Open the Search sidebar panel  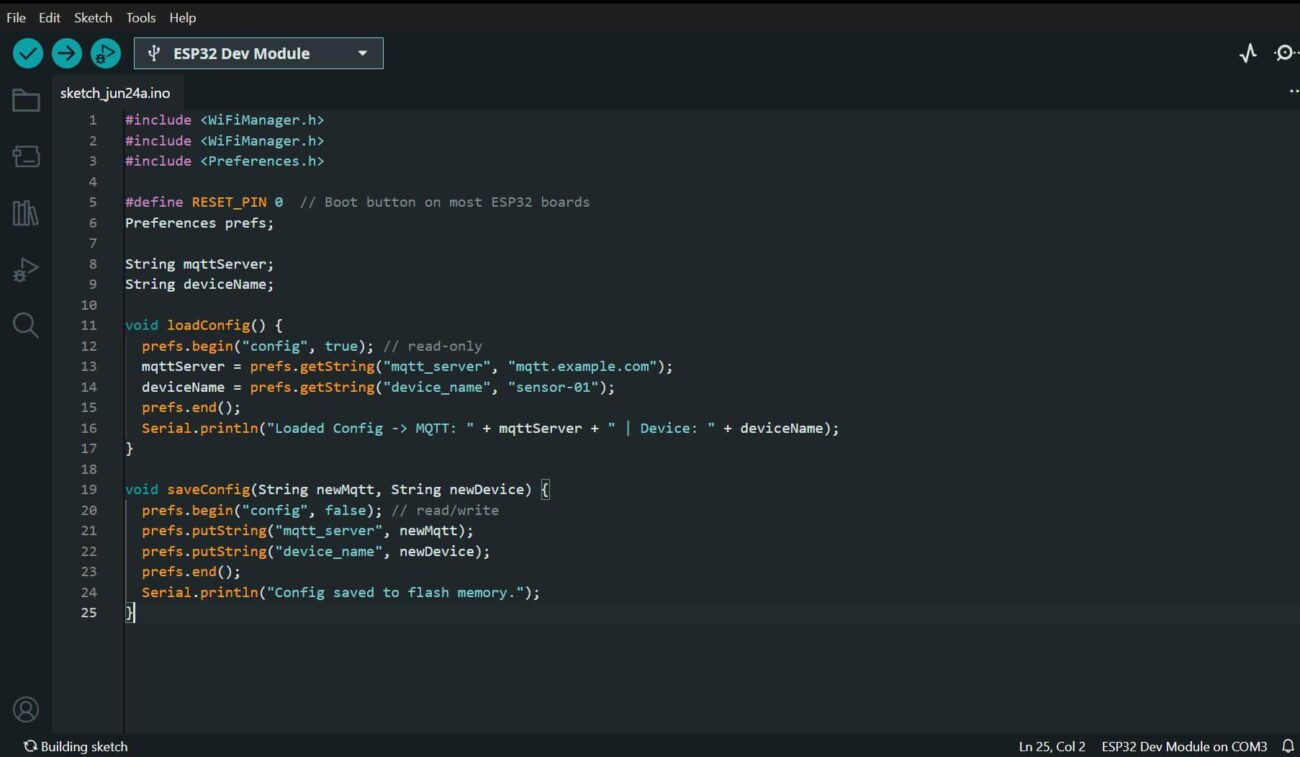26,325
